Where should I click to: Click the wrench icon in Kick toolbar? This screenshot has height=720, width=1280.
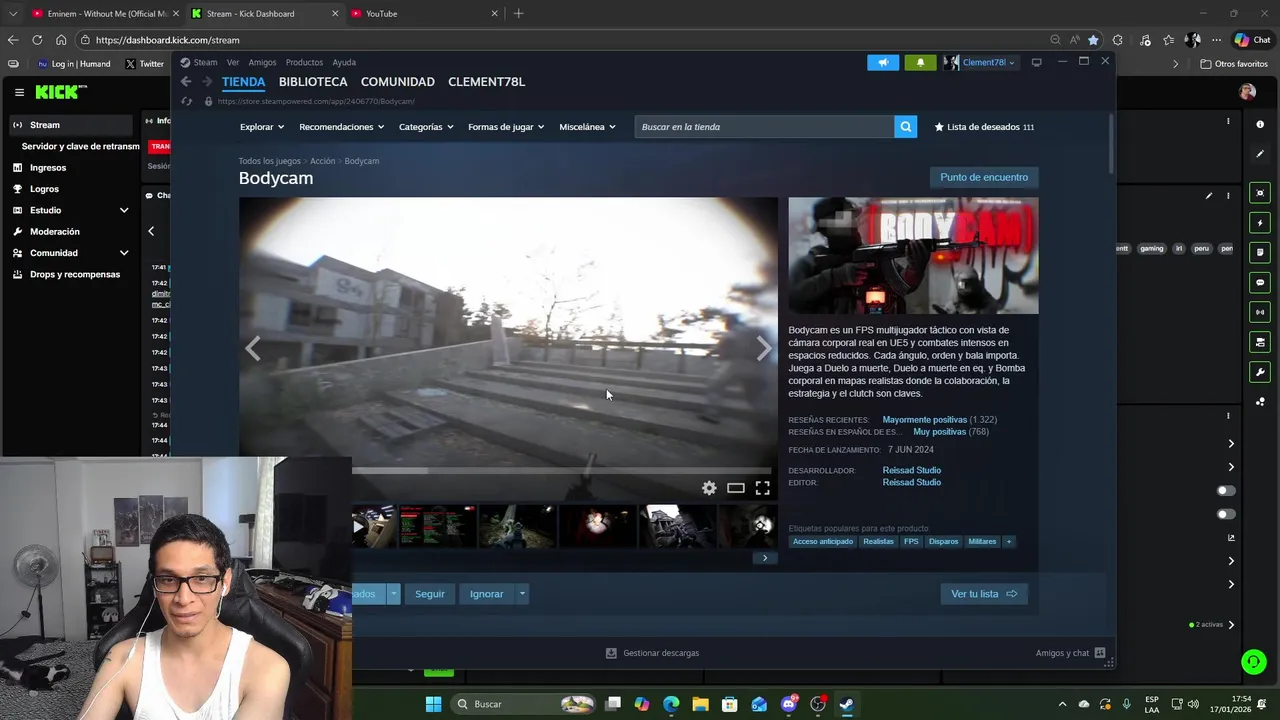[1260, 372]
